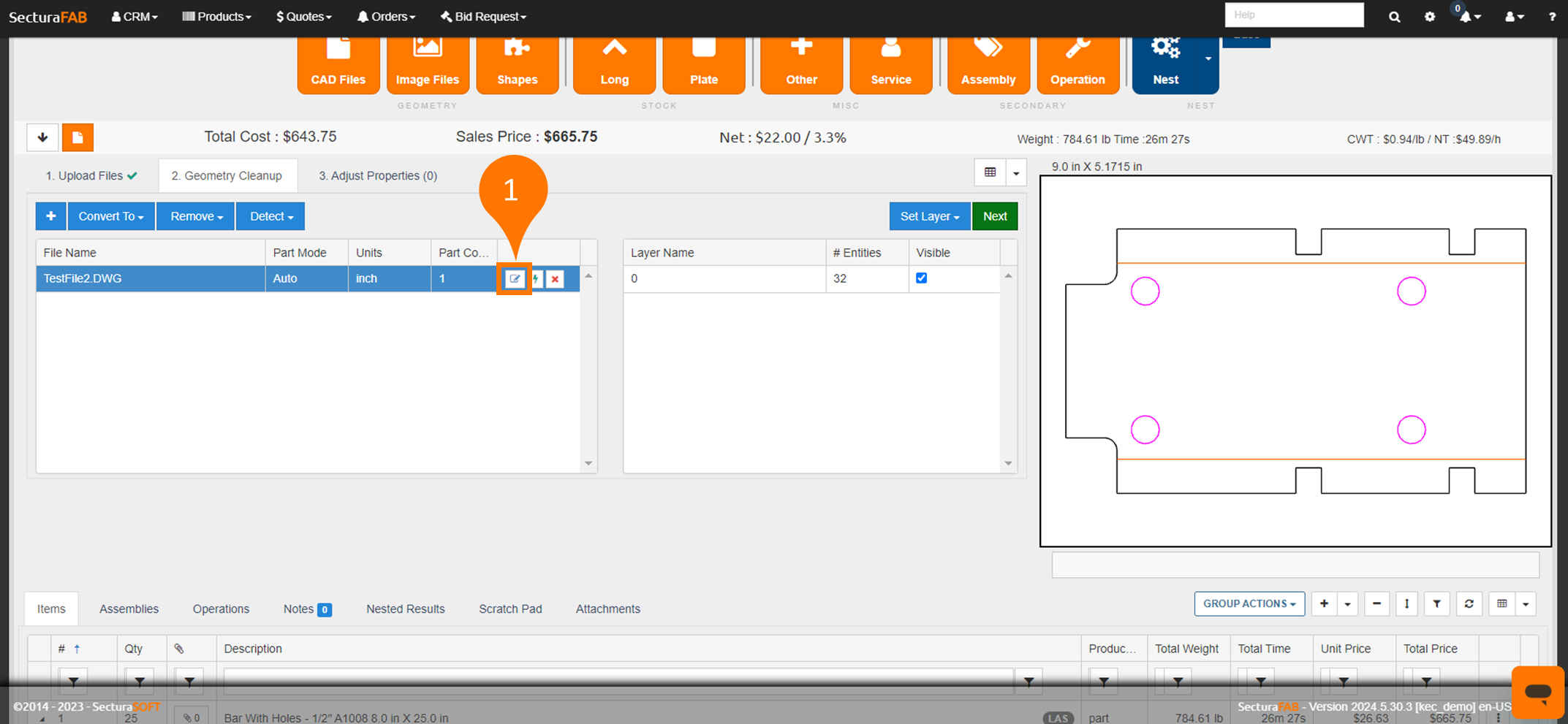Click into the Help search field

[x=1294, y=15]
